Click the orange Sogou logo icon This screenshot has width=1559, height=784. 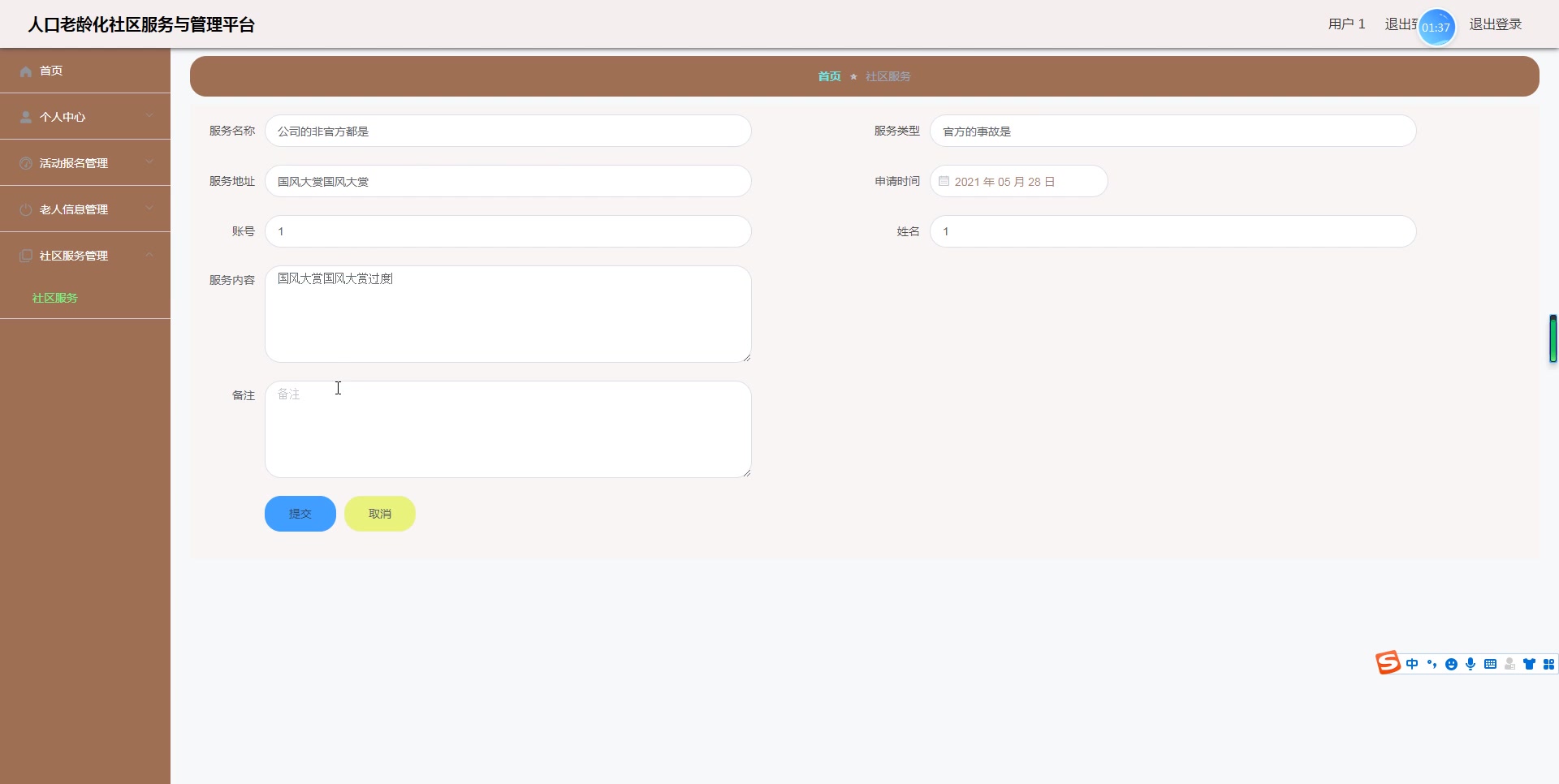pos(1388,663)
